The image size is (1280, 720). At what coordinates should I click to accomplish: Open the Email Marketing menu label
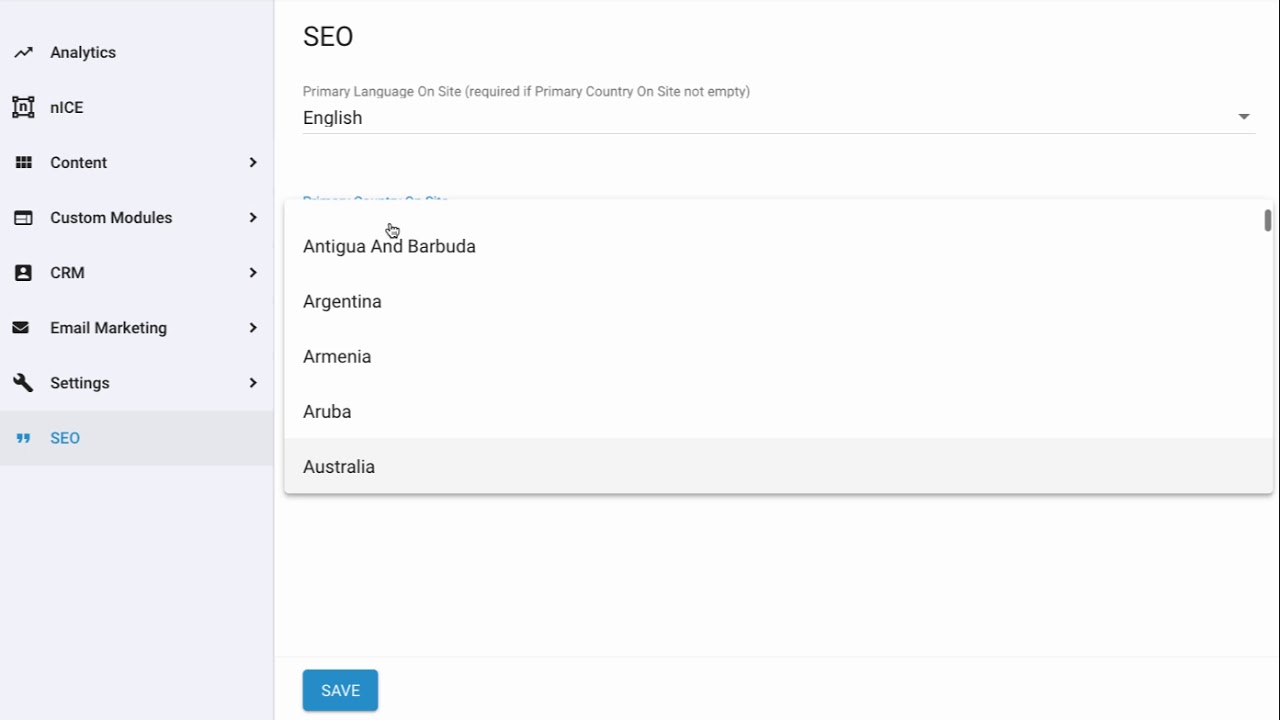tap(108, 327)
